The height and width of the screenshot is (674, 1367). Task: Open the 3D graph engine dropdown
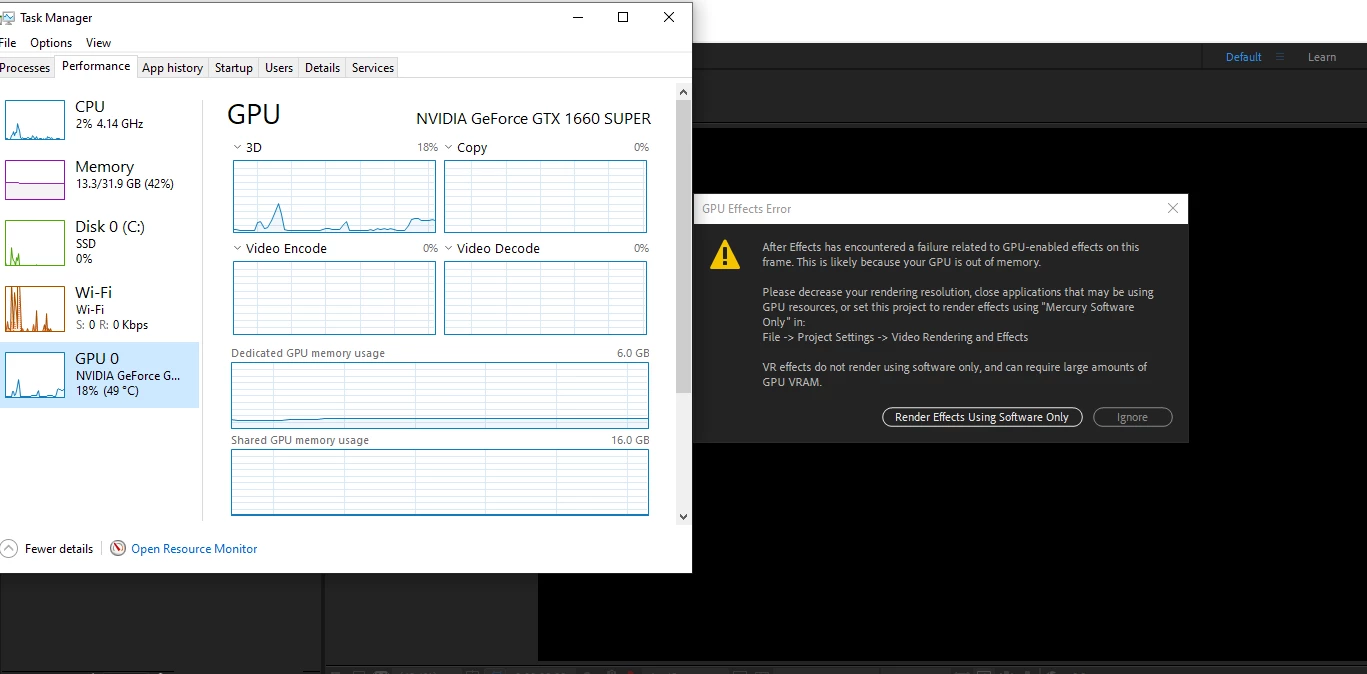[237, 147]
